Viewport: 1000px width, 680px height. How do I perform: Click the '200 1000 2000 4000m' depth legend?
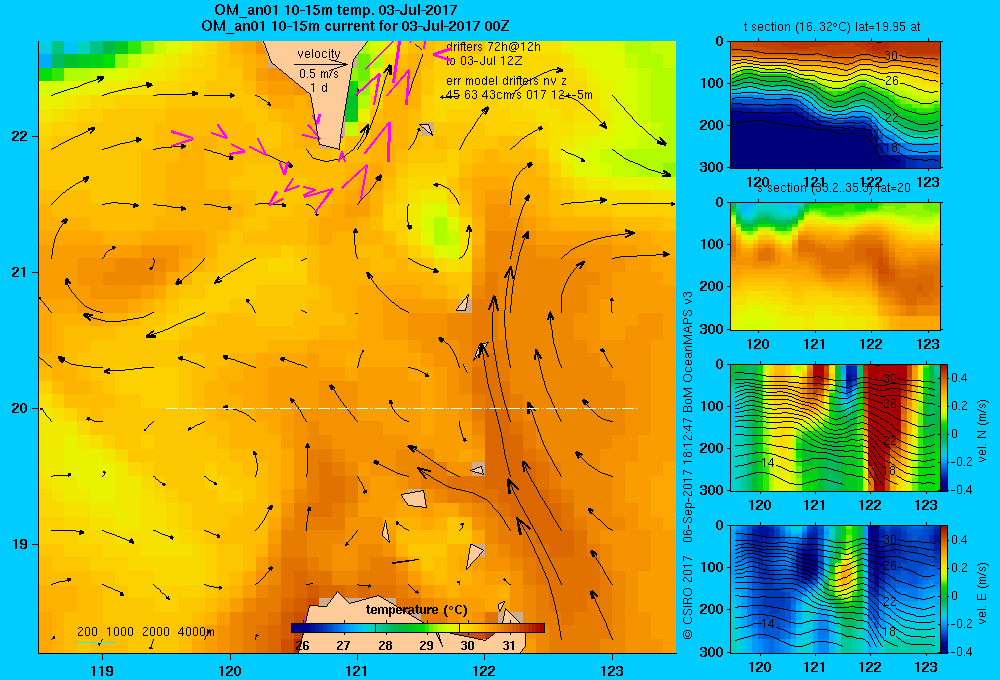coord(145,632)
